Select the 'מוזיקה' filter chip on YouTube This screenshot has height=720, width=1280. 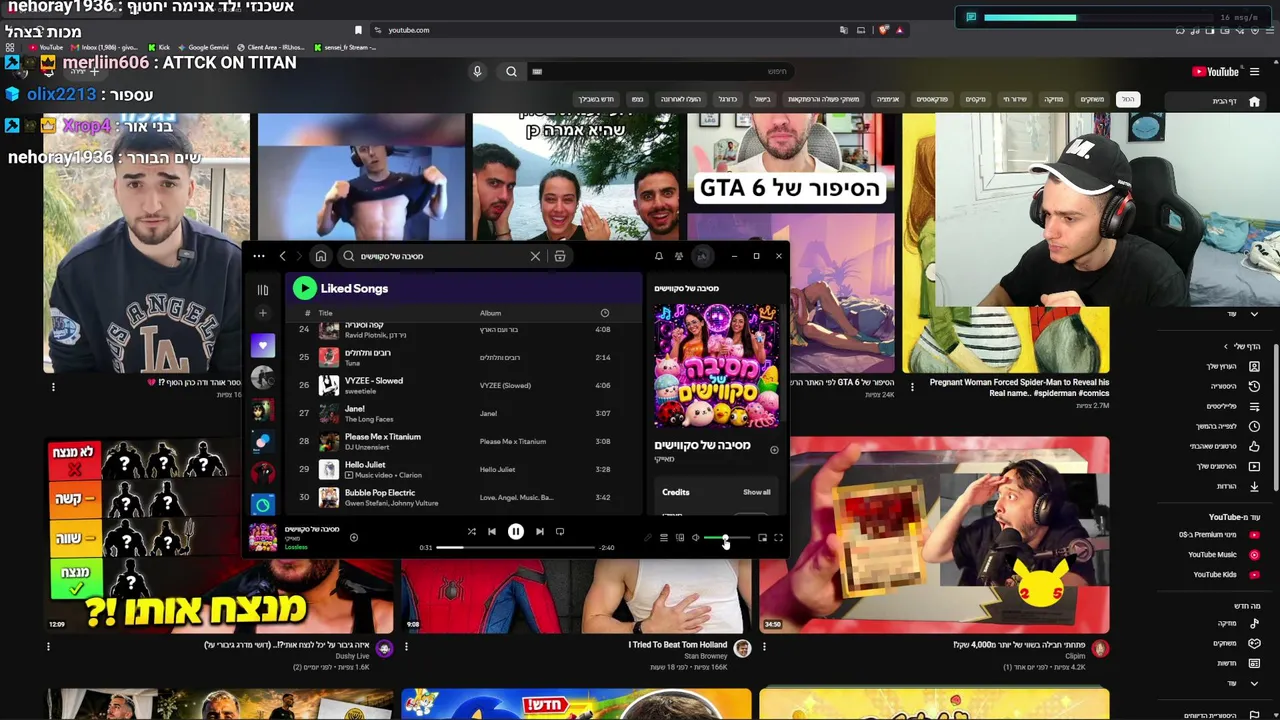1054,99
